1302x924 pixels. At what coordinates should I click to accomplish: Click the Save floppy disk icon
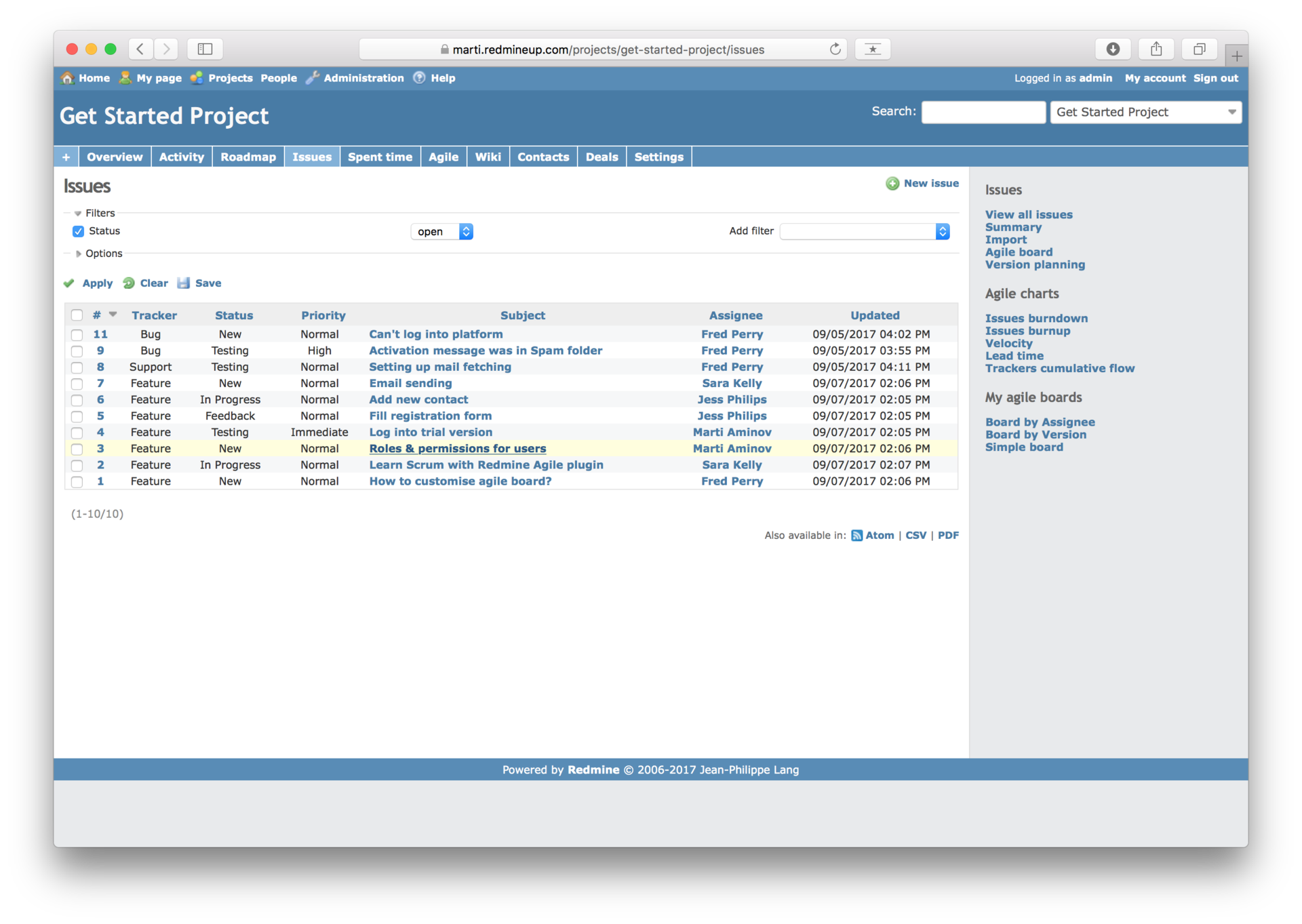tap(183, 283)
